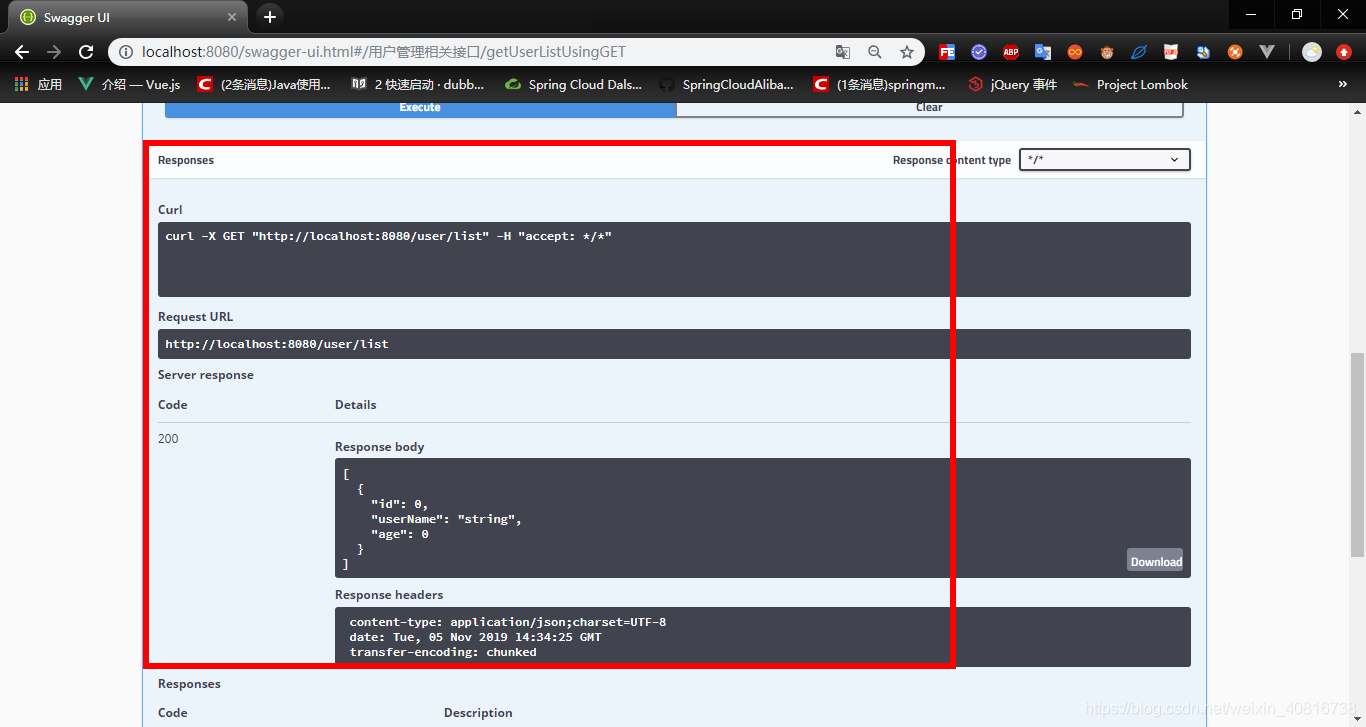Click the page vertical scrollbar thumb
Image resolution: width=1366 pixels, height=727 pixels.
pyautogui.click(x=1357, y=455)
